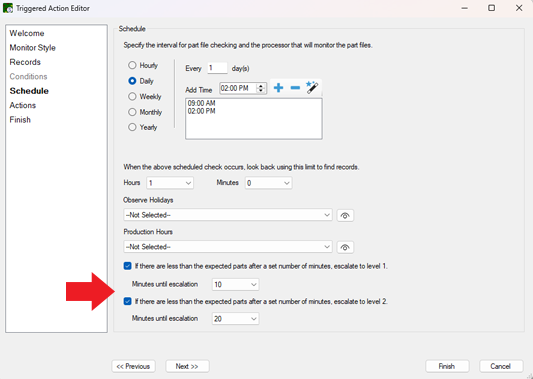Image resolution: width=533 pixels, height=379 pixels.
Task: Select the Monthly radio button
Action: (x=132, y=112)
